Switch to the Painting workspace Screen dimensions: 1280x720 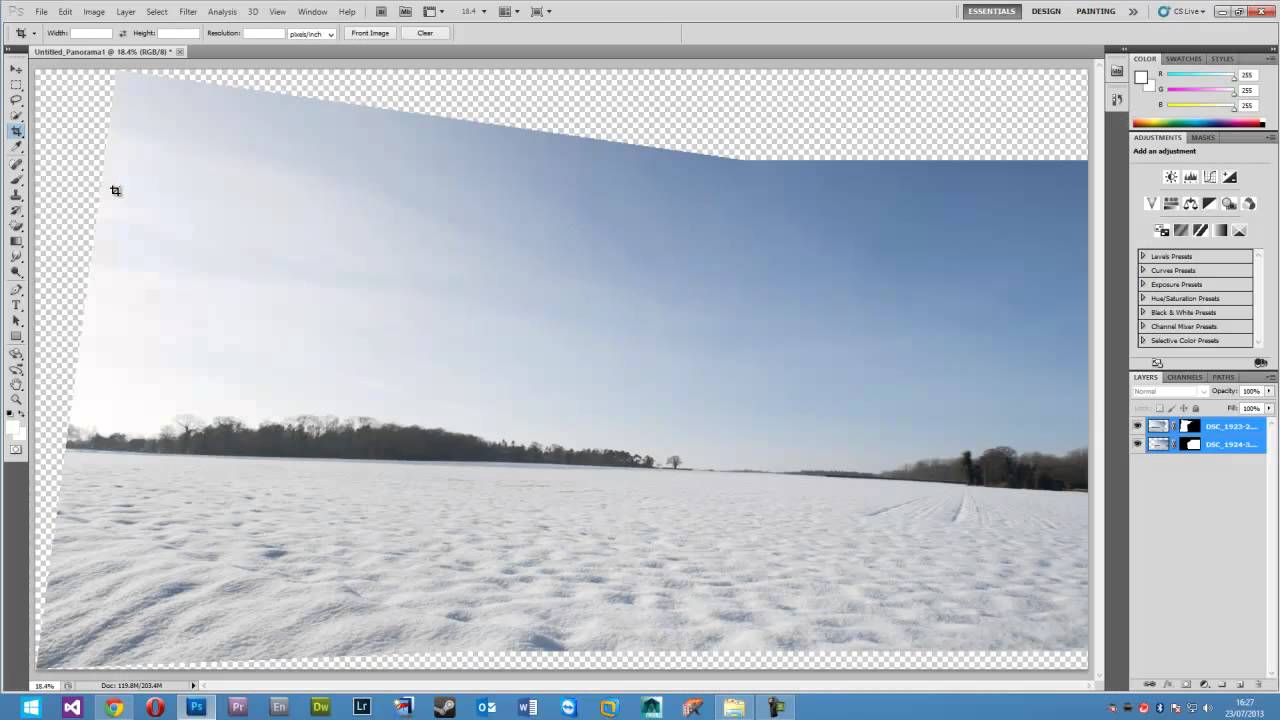(x=1096, y=11)
